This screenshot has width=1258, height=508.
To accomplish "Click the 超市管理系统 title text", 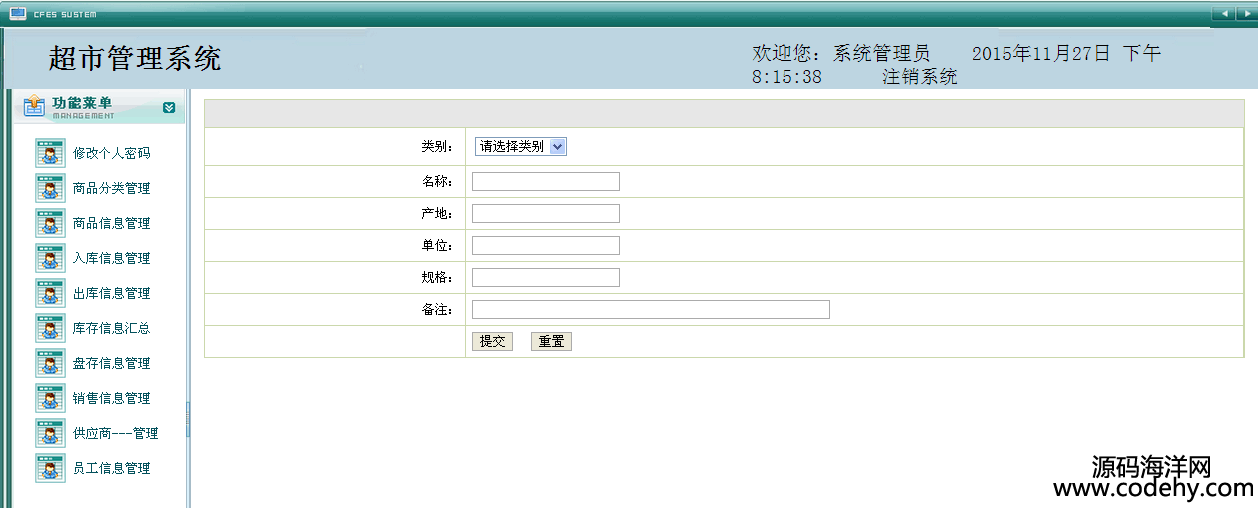I will point(135,58).
